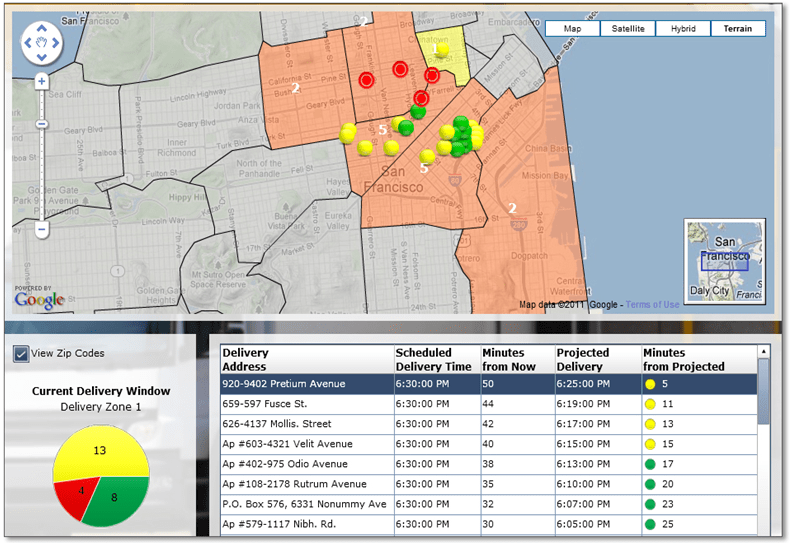Click the hand icon in pan control
This screenshot has height=543, width=790.
[42, 41]
